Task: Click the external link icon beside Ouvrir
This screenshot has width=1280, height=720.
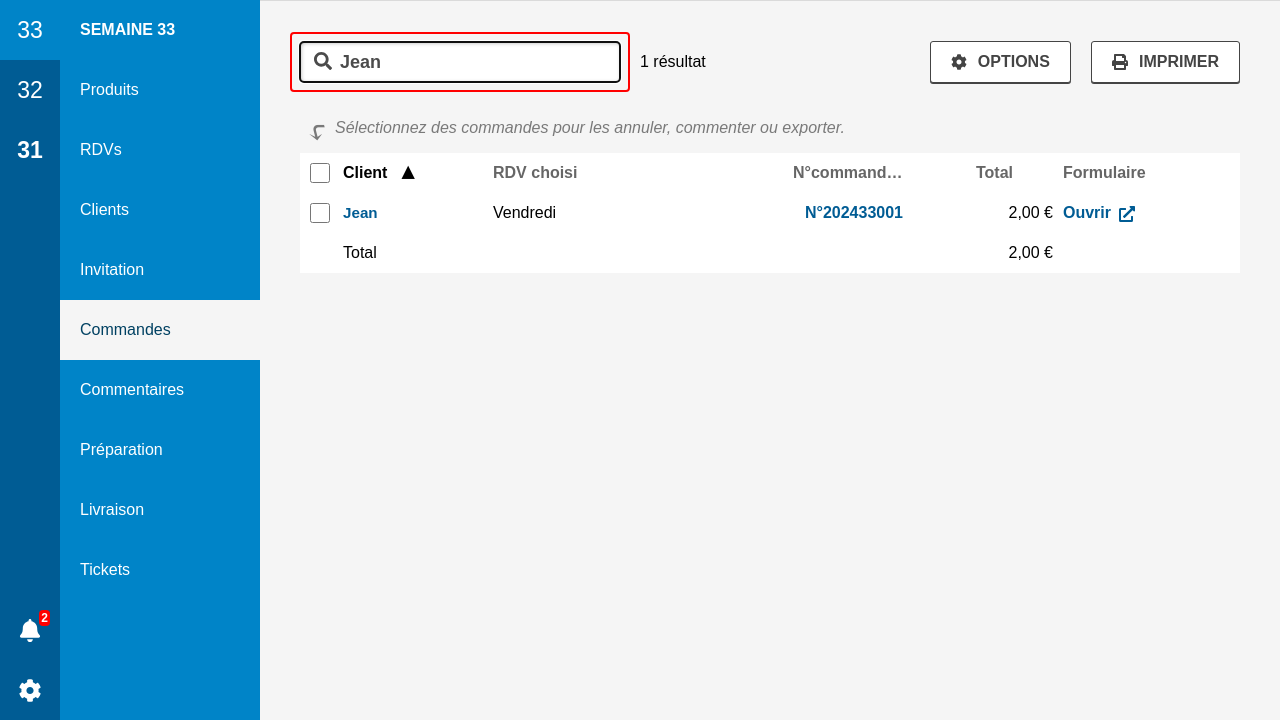Action: pos(1127,213)
